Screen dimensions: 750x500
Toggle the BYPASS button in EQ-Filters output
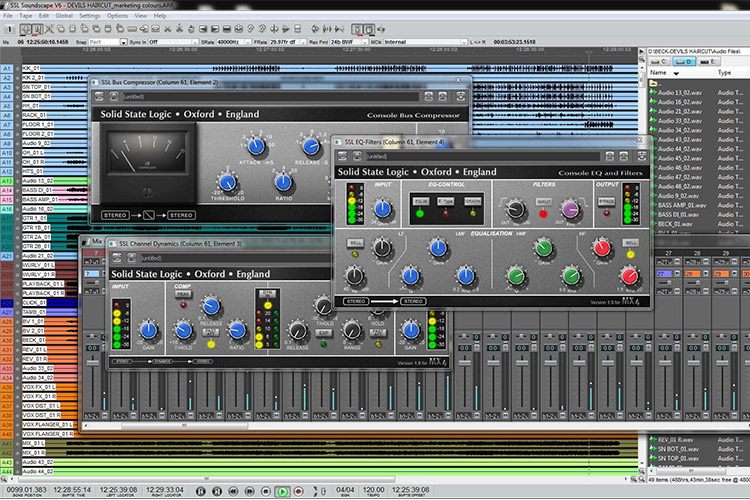click(x=606, y=202)
